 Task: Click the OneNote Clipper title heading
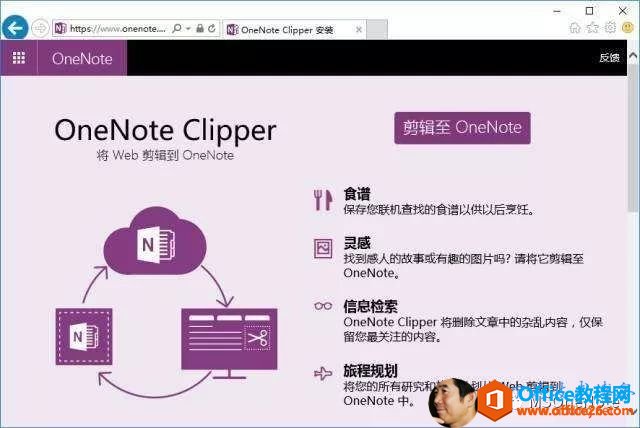point(166,131)
